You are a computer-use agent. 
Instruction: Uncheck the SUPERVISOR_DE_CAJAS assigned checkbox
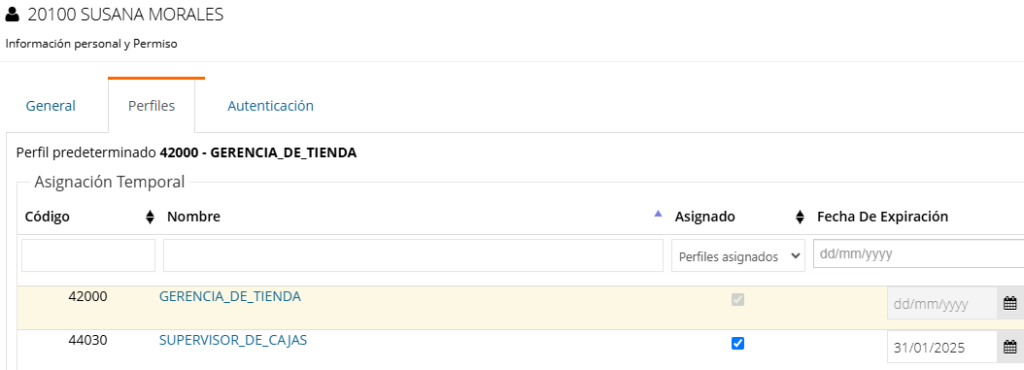click(737, 343)
